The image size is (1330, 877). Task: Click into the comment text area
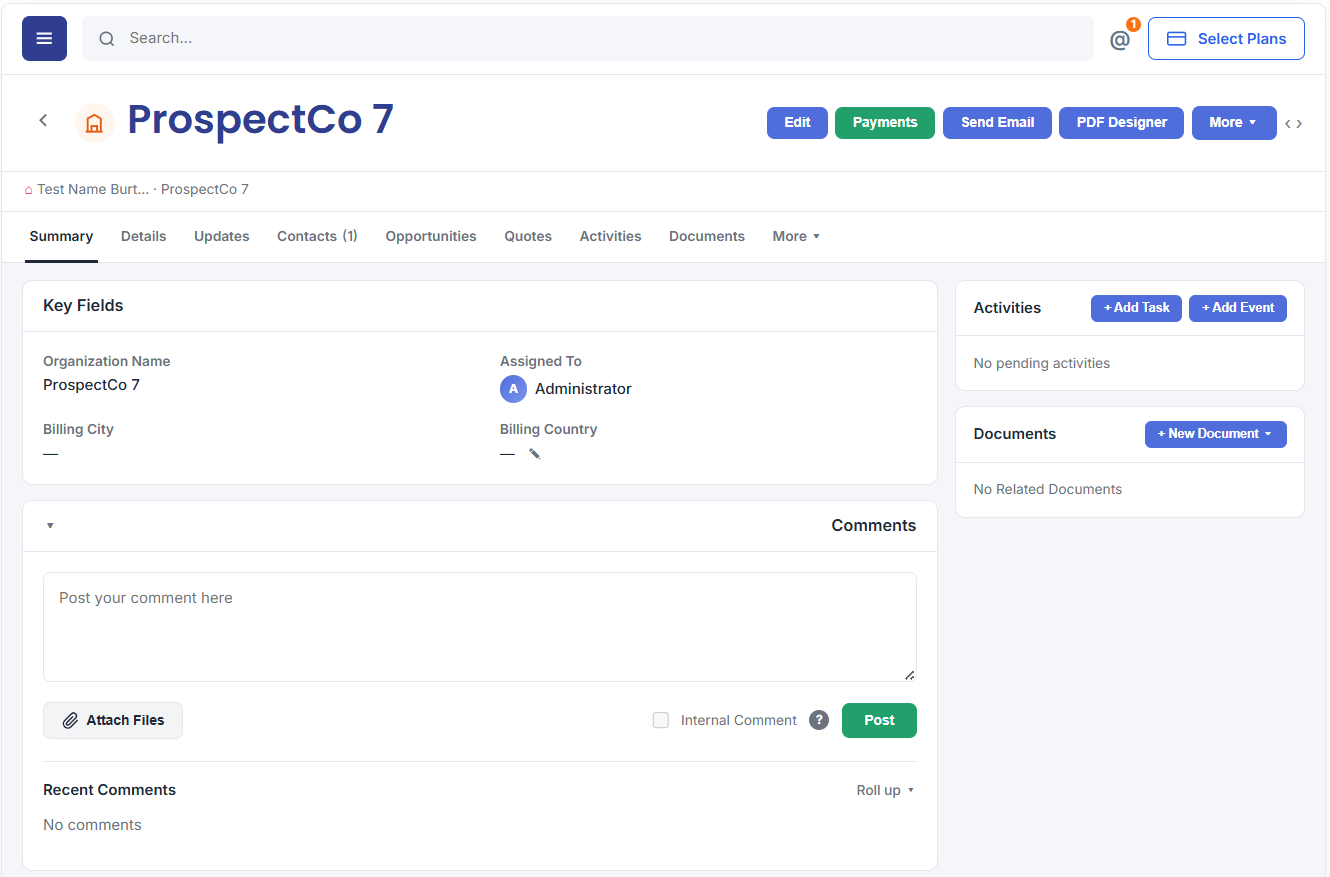click(x=480, y=627)
